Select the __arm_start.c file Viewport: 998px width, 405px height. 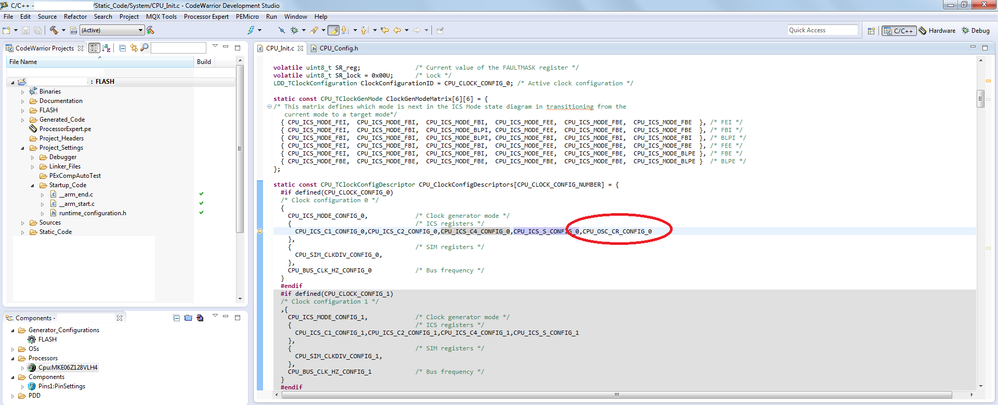[72, 204]
